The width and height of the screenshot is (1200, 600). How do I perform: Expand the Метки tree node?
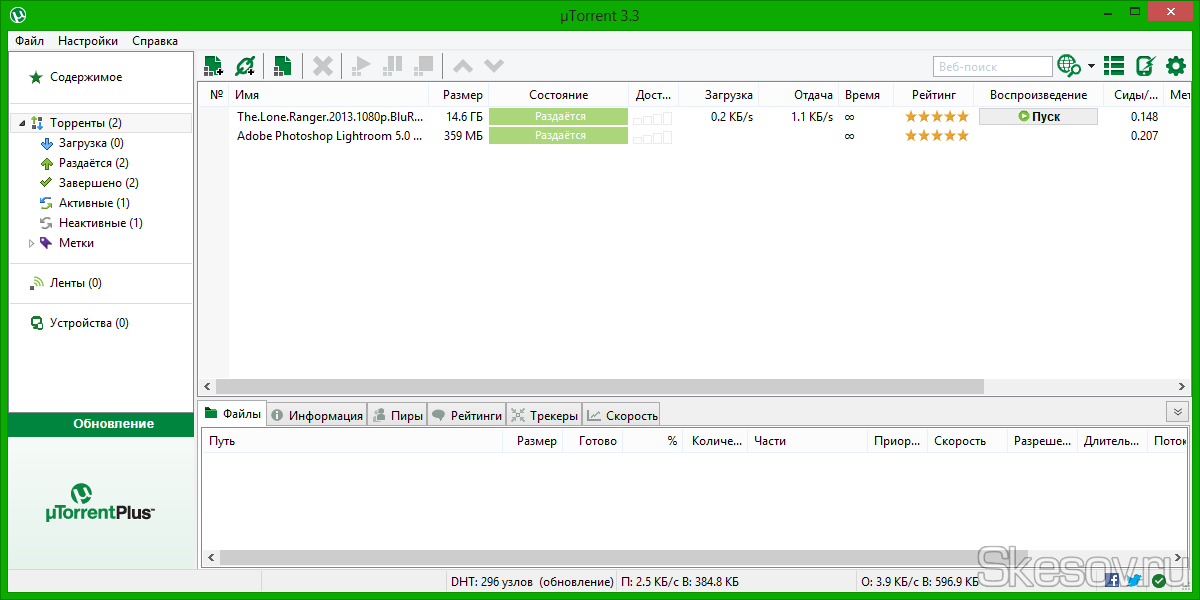pyautogui.click(x=31, y=243)
